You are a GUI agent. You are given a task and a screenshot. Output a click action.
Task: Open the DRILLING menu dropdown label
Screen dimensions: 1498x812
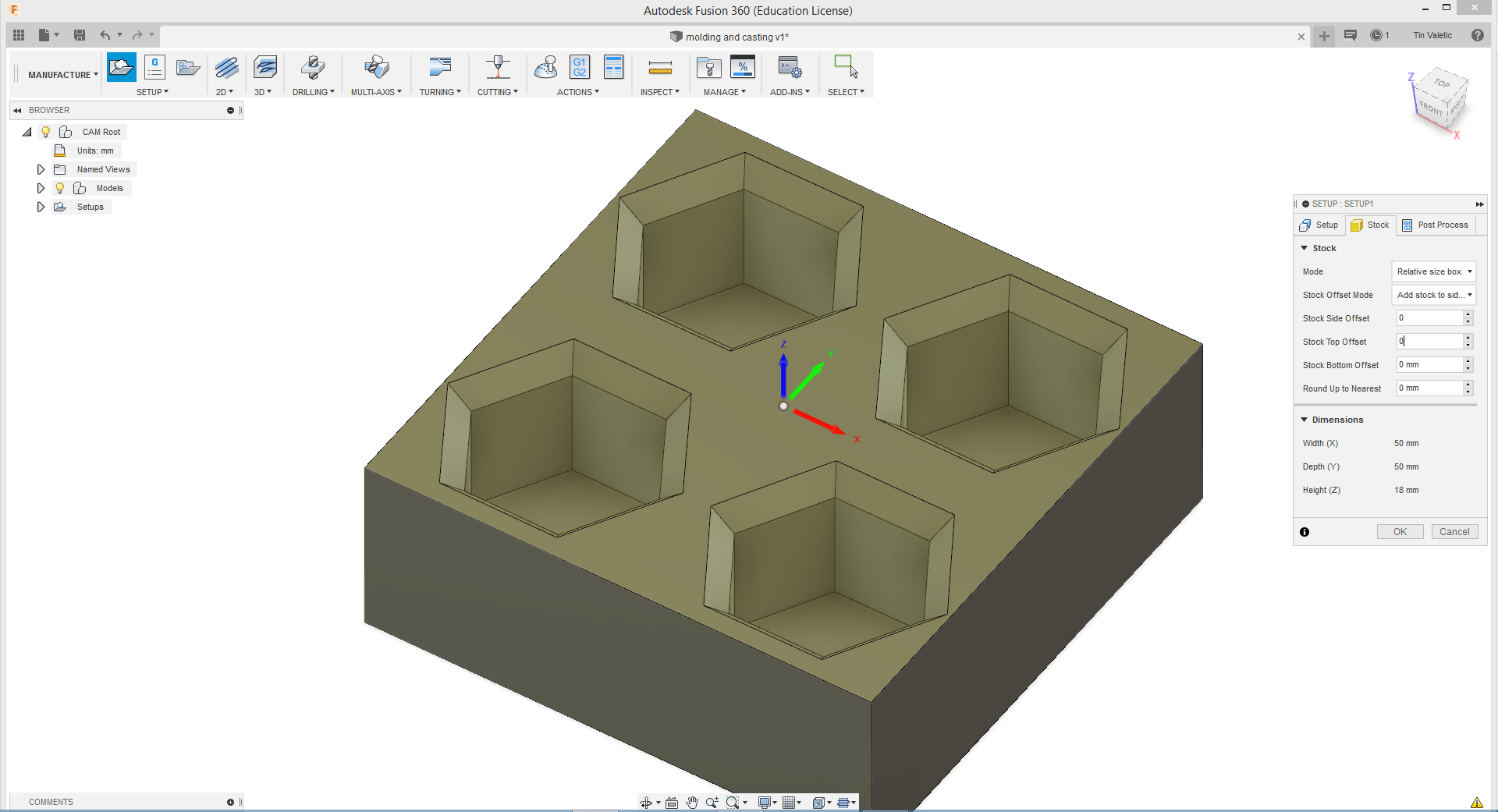coord(313,92)
